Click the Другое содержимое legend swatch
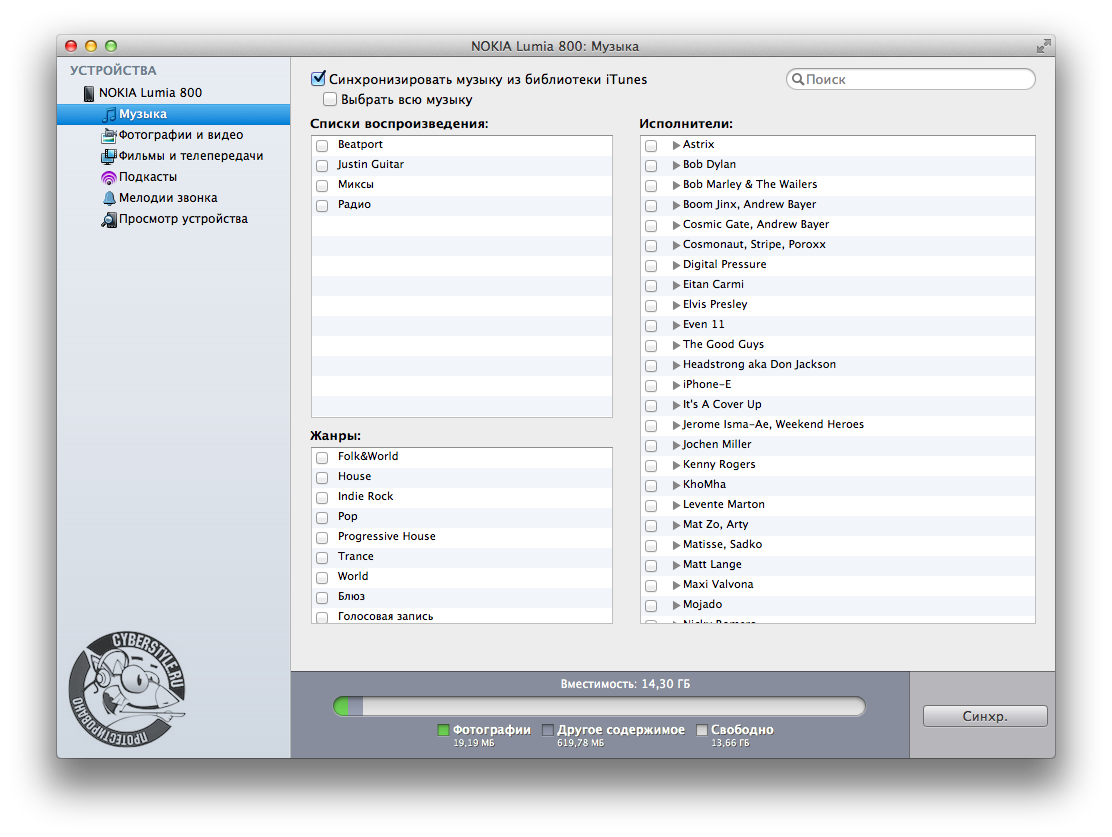This screenshot has width=1112, height=837. point(547,730)
